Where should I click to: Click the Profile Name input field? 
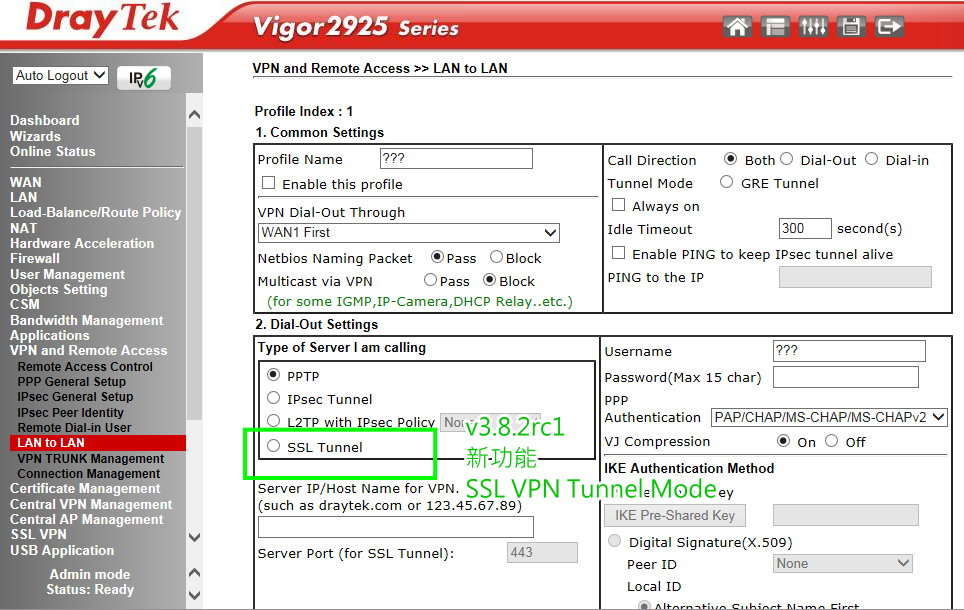(456, 158)
